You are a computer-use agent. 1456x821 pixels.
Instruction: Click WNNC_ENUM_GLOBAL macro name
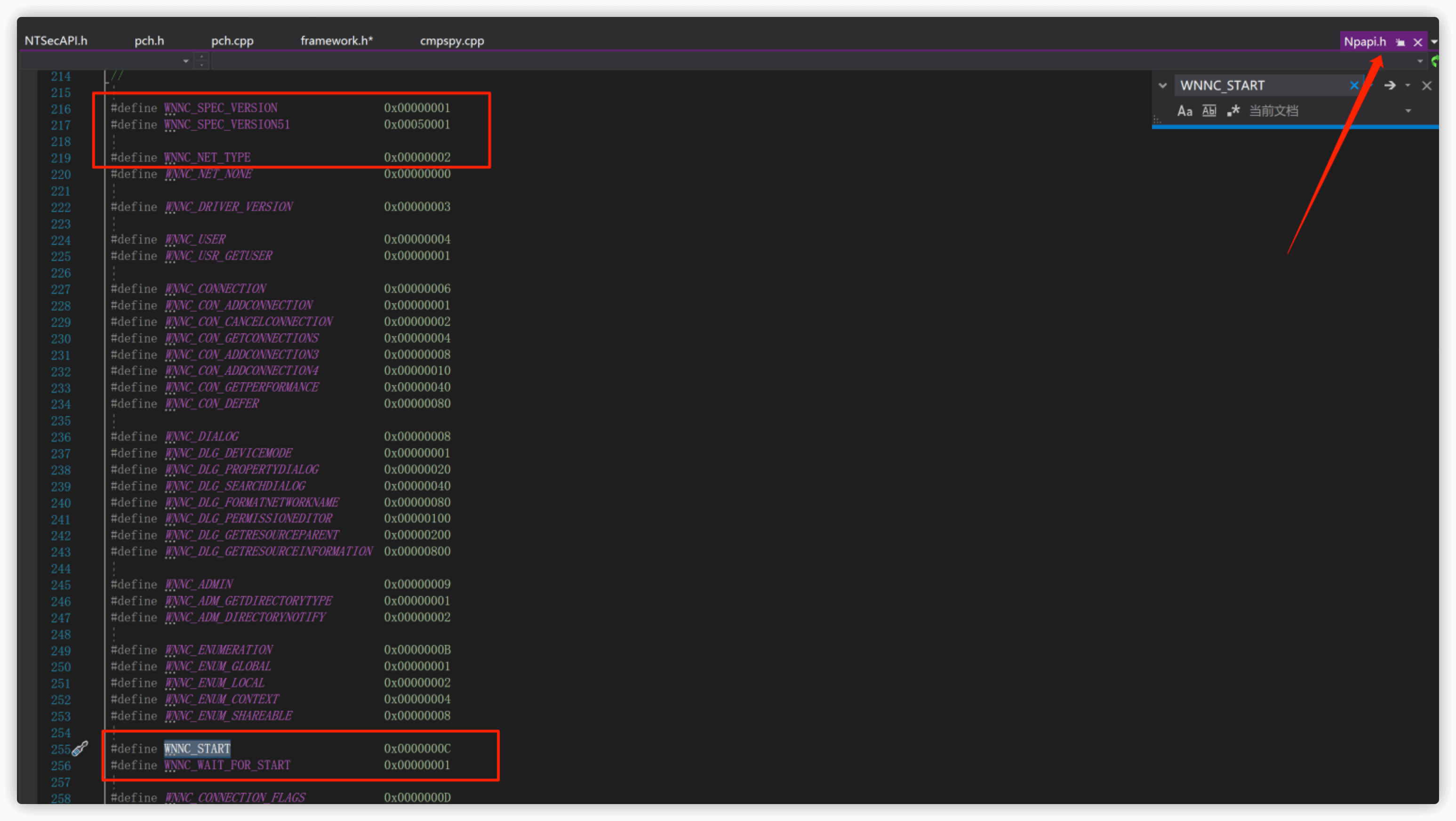217,666
